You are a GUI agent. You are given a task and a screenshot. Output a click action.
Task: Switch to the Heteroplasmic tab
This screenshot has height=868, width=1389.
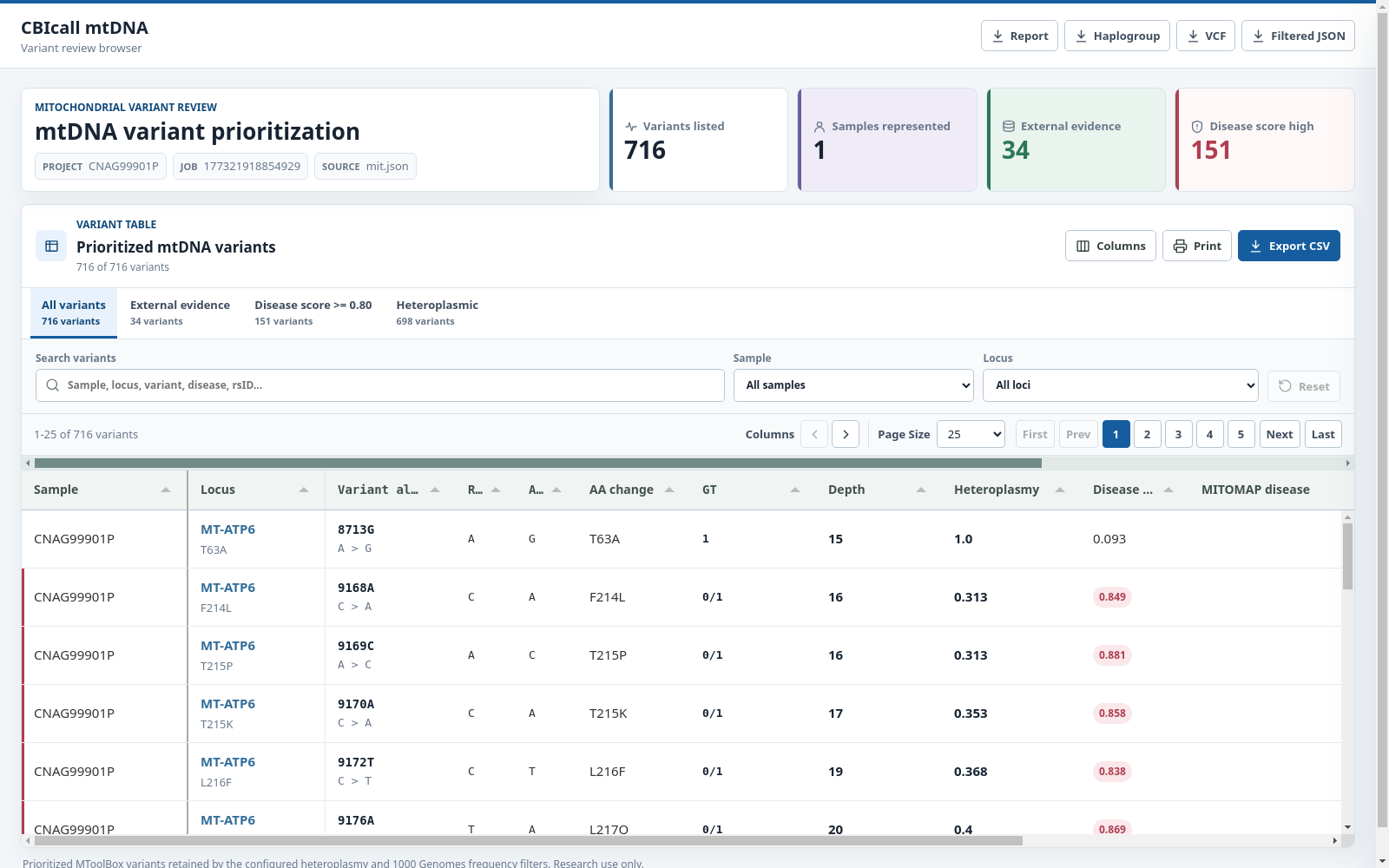tap(437, 312)
